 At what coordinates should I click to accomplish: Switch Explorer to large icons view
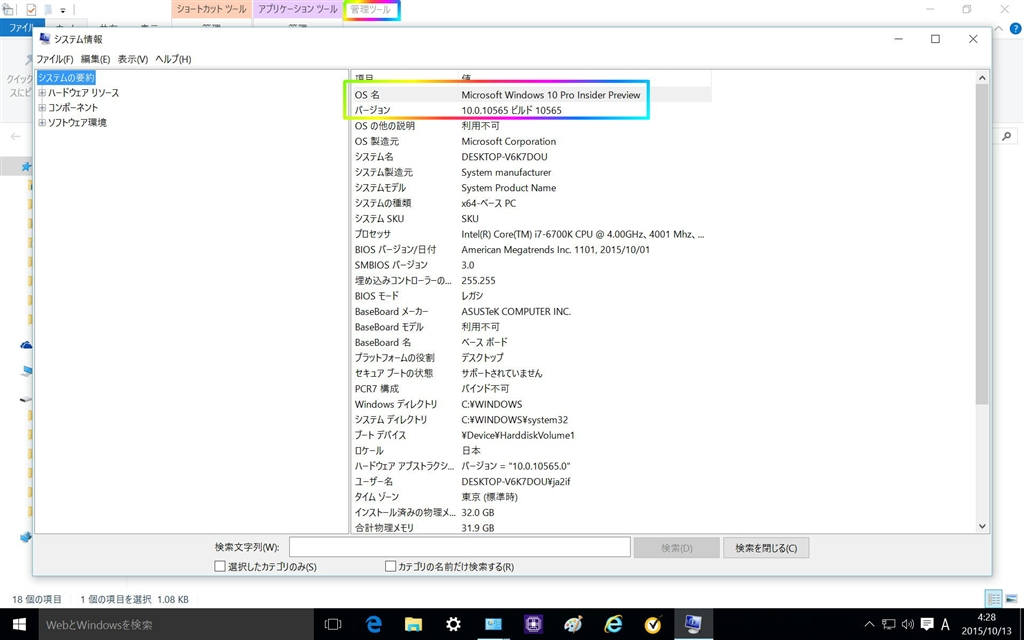(1011, 598)
